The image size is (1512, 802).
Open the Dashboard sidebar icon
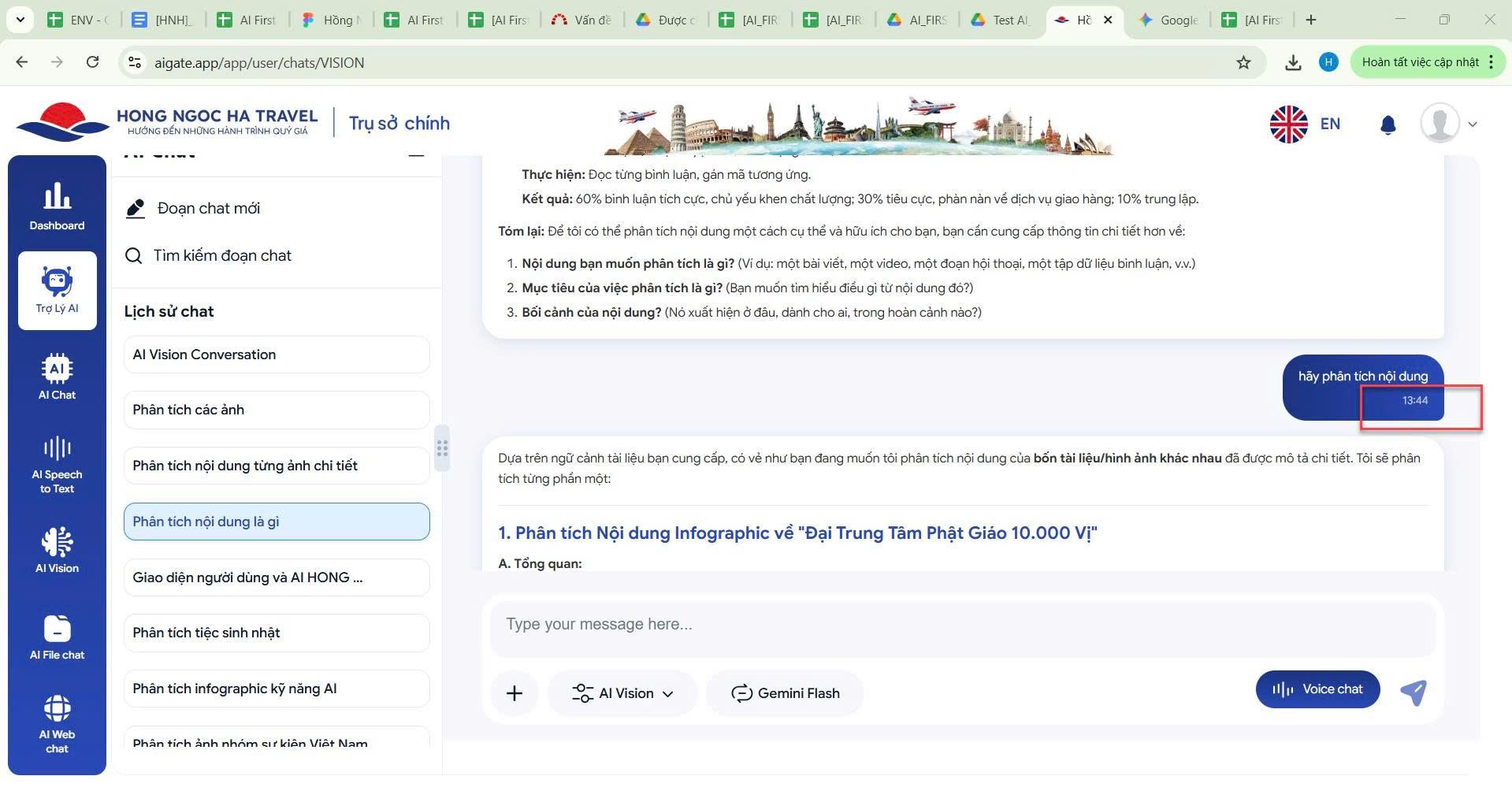(x=57, y=206)
